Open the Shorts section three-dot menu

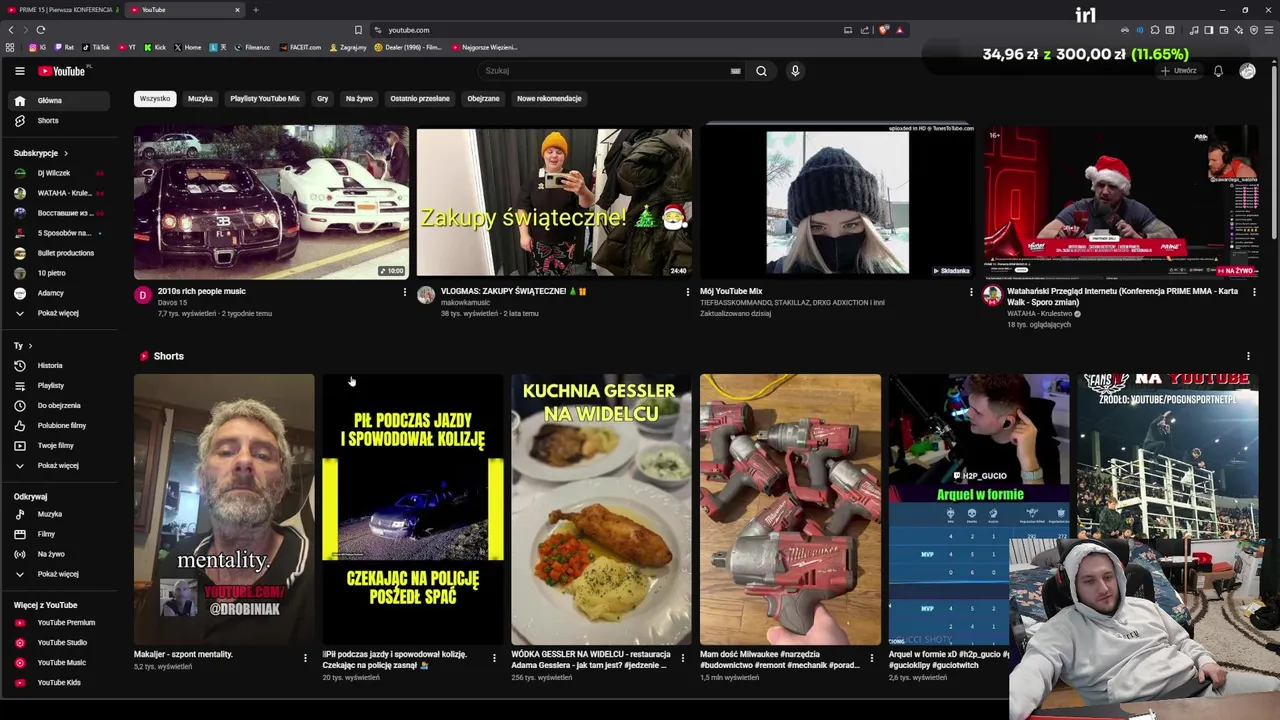coord(1248,356)
